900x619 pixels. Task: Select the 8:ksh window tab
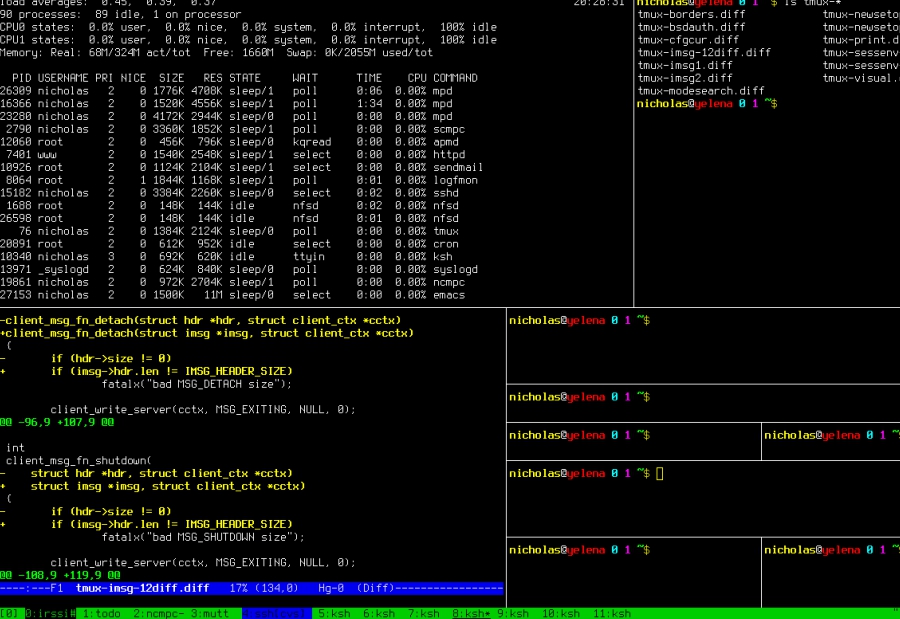pyautogui.click(x=472, y=613)
